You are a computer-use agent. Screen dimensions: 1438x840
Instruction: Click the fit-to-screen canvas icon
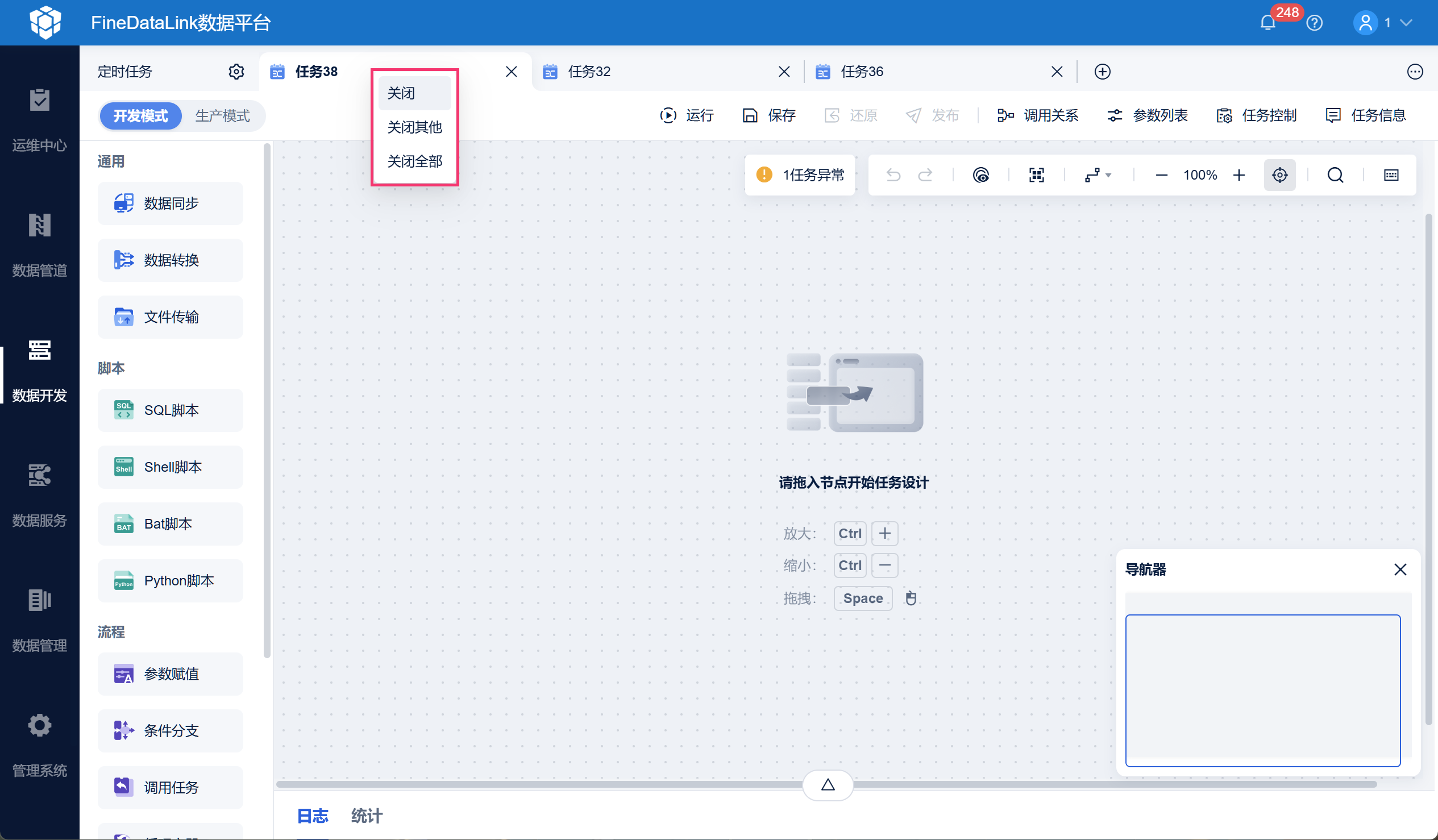[x=1036, y=175]
